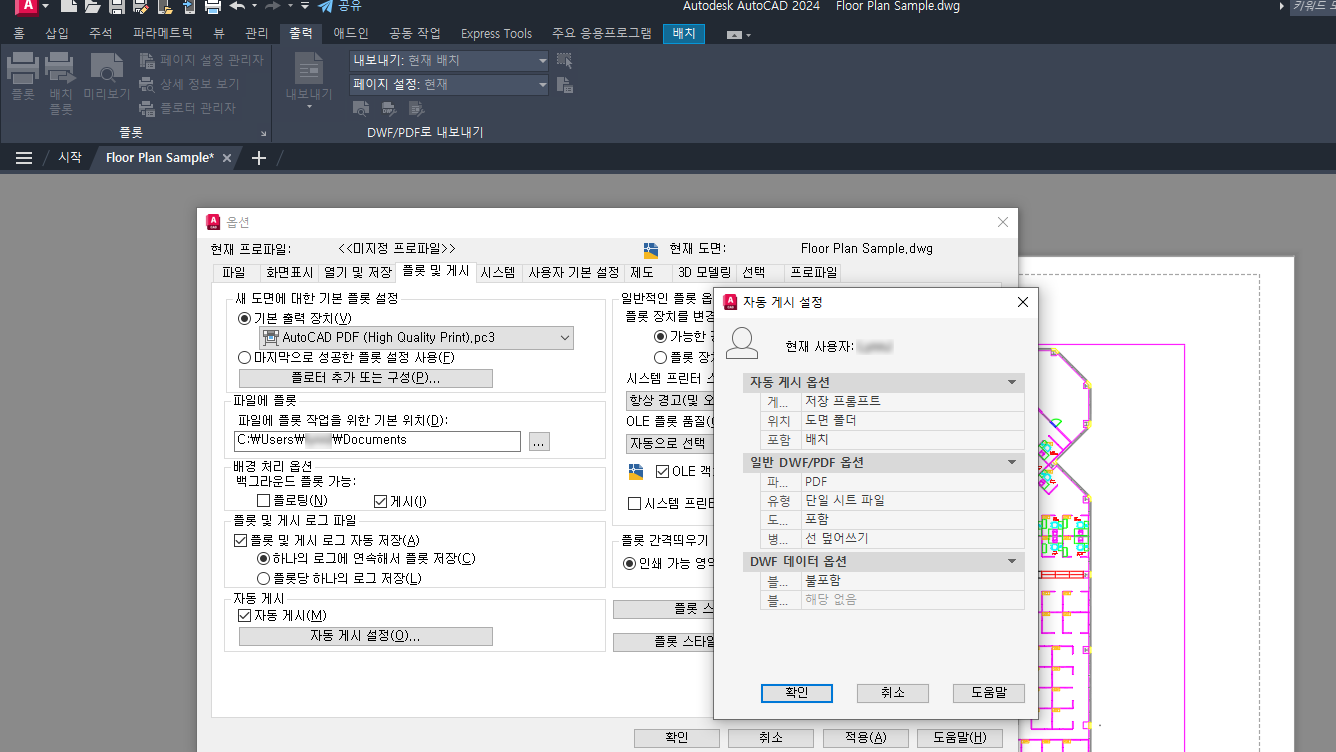Switch to the 시스템 tab

(498, 272)
